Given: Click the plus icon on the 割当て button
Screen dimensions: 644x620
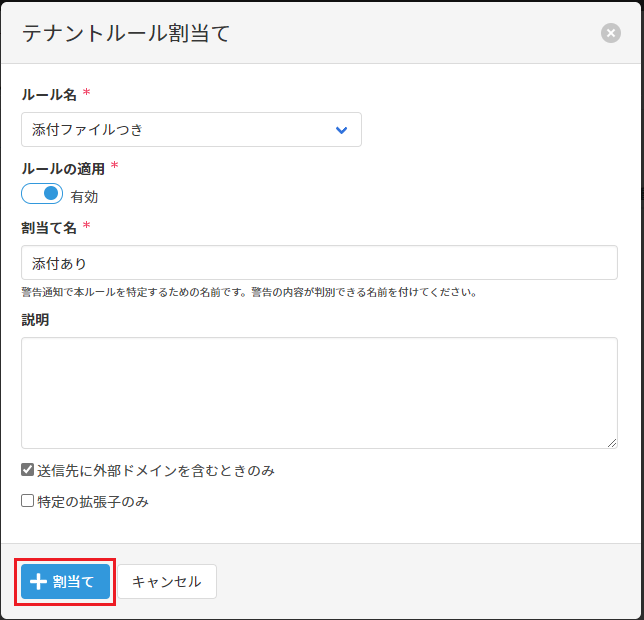Looking at the screenshot, I should click(x=39, y=582).
